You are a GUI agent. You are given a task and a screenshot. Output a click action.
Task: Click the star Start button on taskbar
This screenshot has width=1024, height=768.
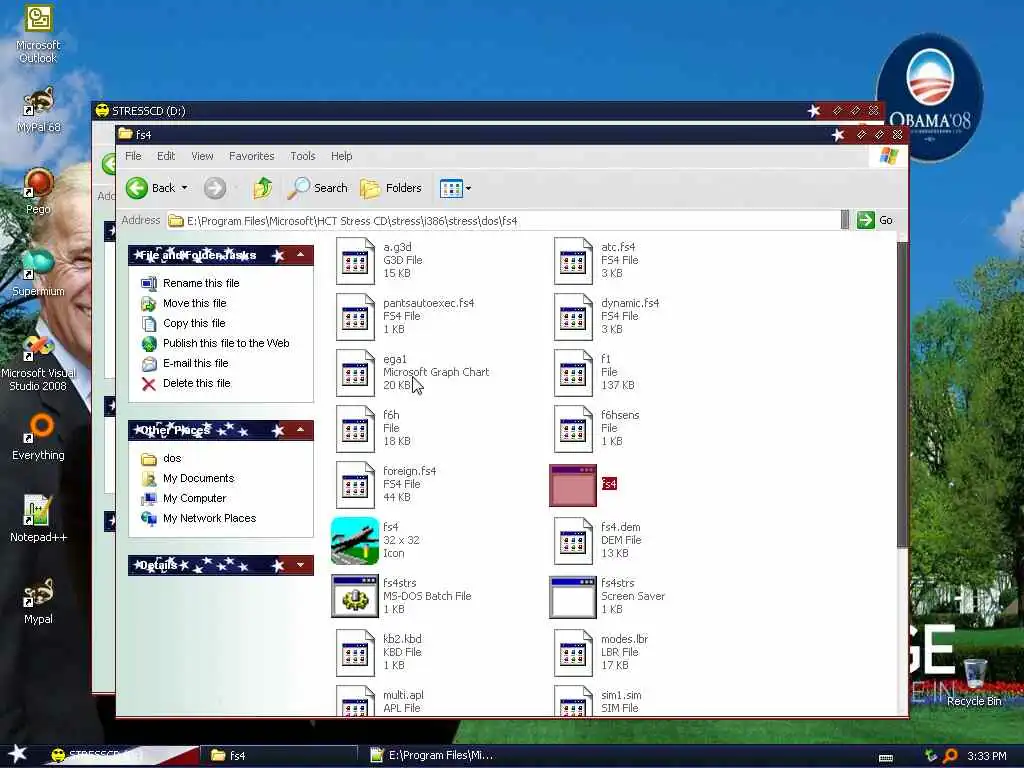pyautogui.click(x=18, y=754)
